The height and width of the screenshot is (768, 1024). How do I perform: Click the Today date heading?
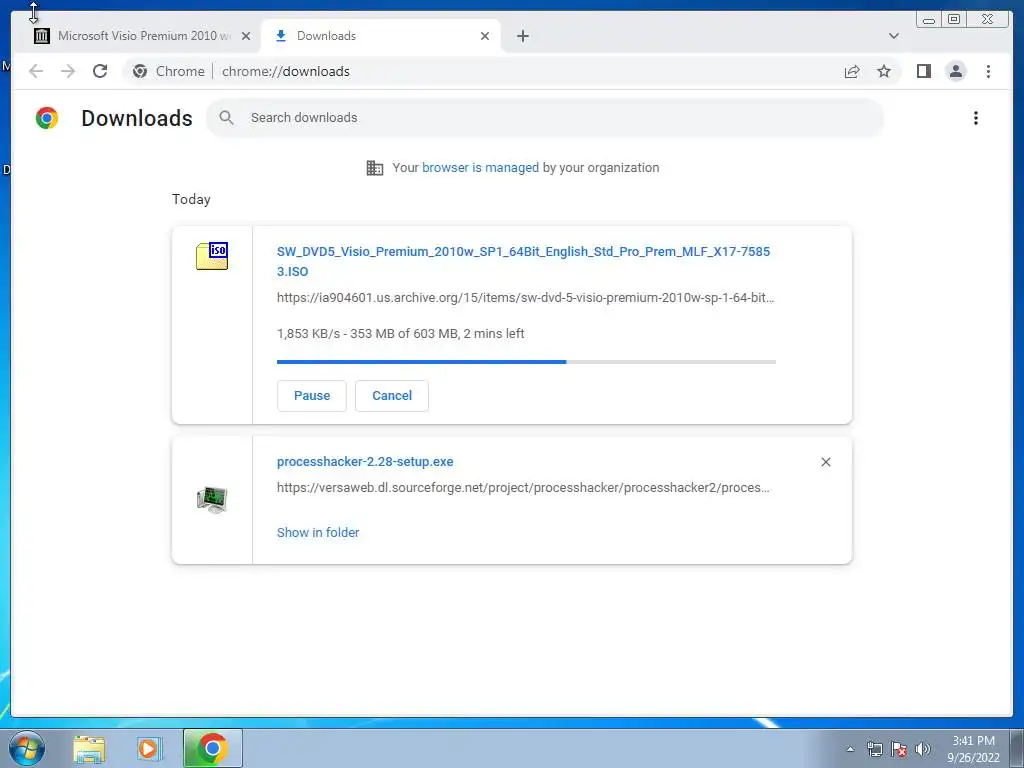coord(191,199)
